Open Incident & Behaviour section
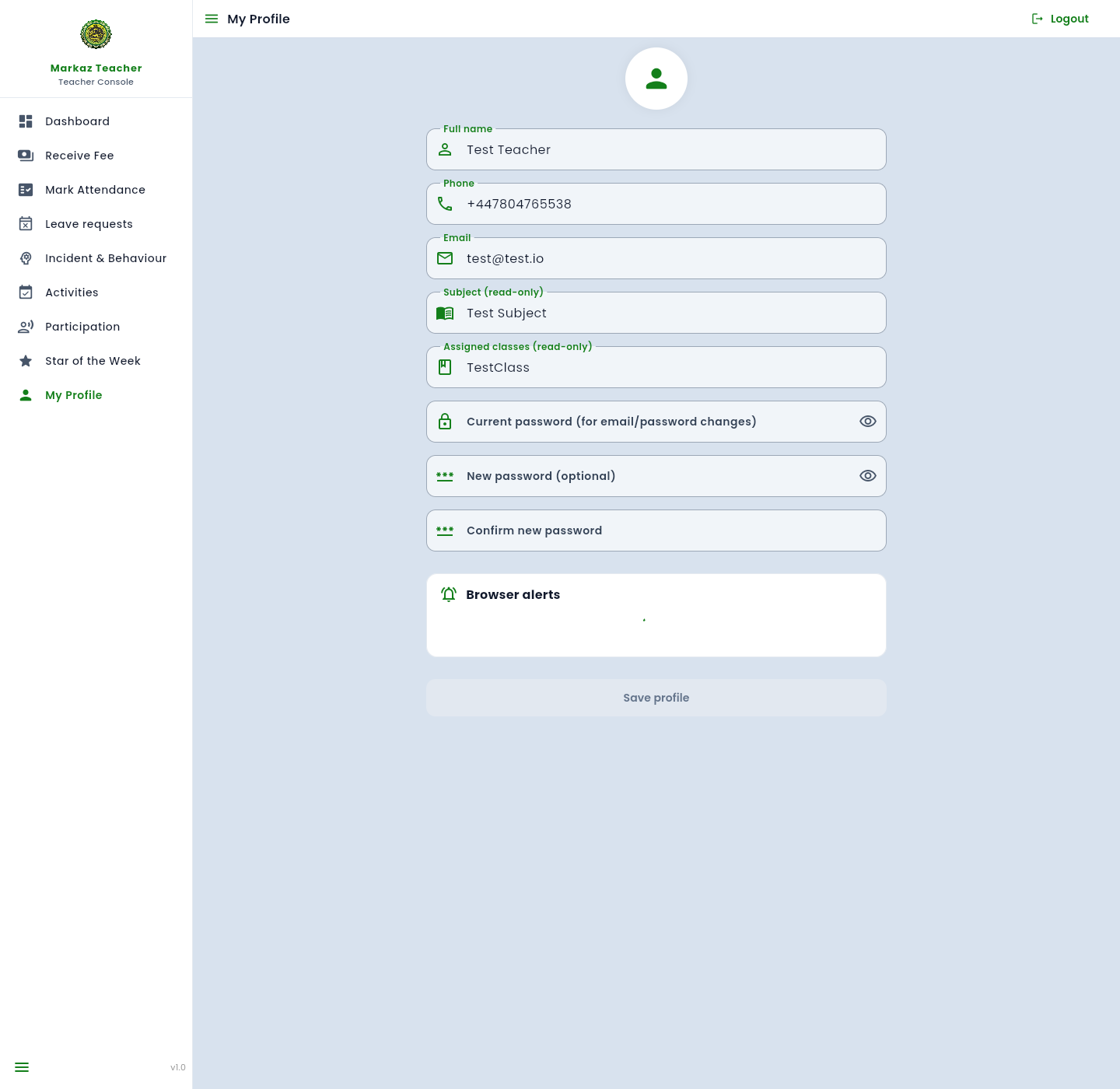The height and width of the screenshot is (1089, 1120). click(x=96, y=258)
